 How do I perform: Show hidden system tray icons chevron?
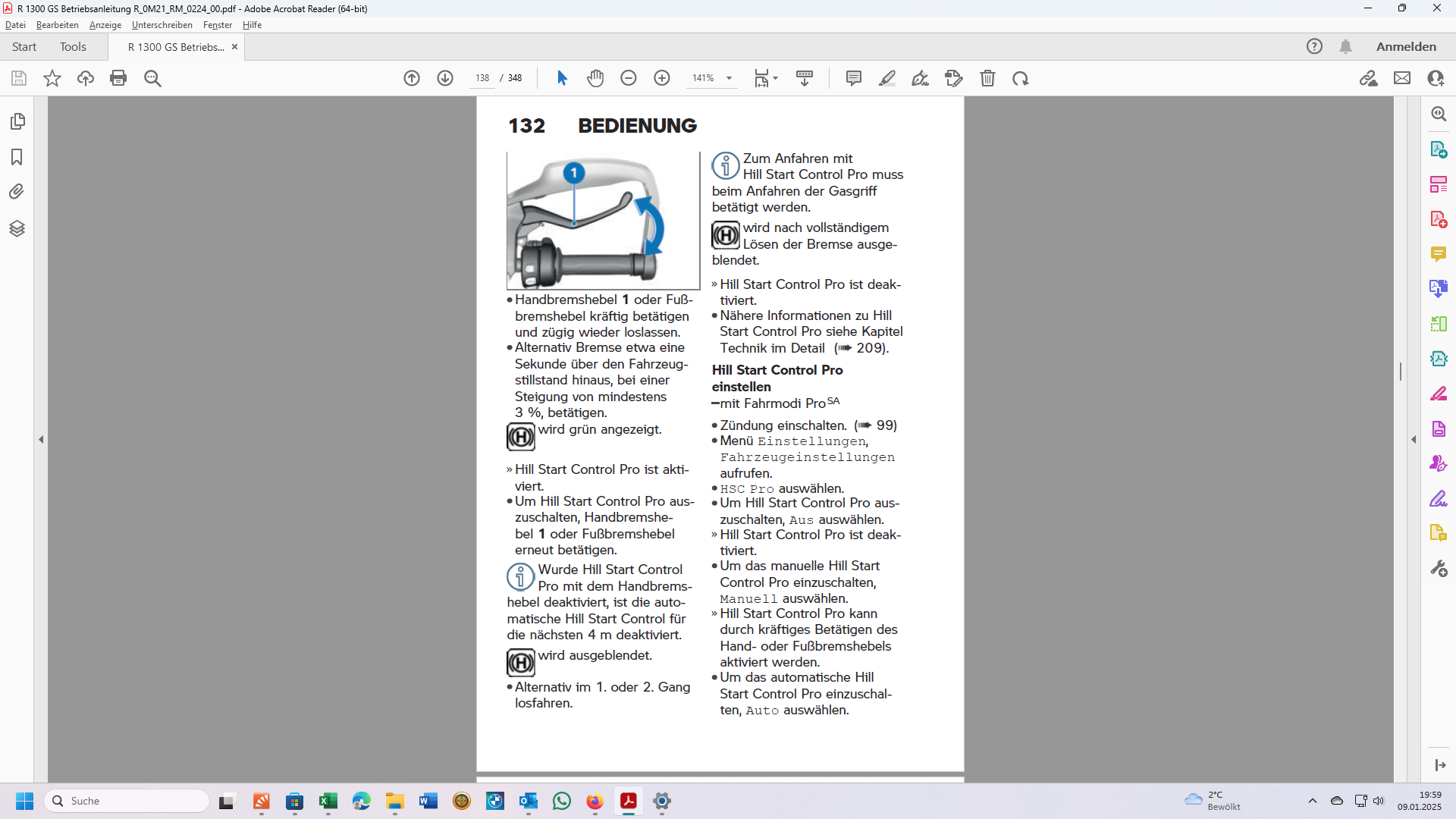pyautogui.click(x=1313, y=801)
